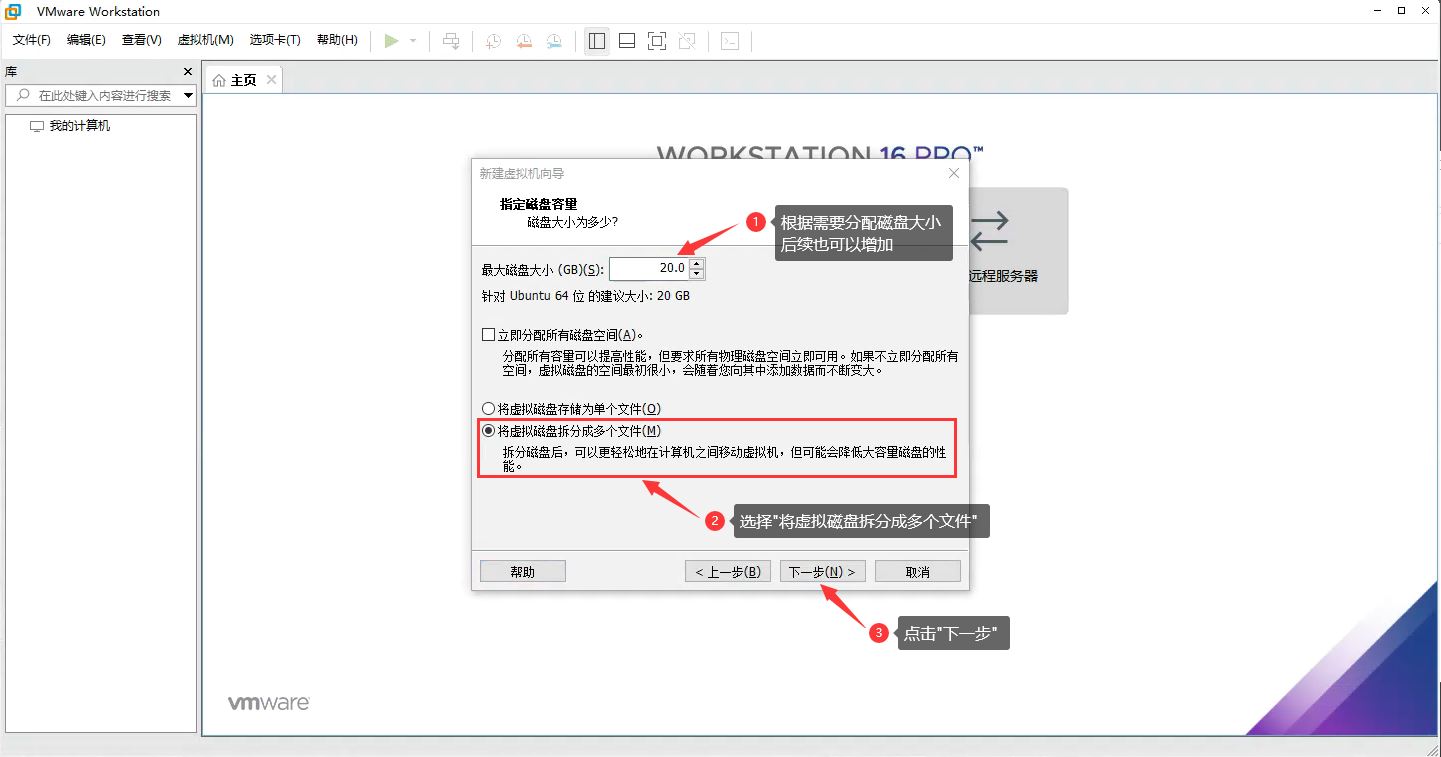1441x757 pixels.
Task: Click the send Ctrl+Alt+Del toolbar icon
Action: click(x=452, y=41)
